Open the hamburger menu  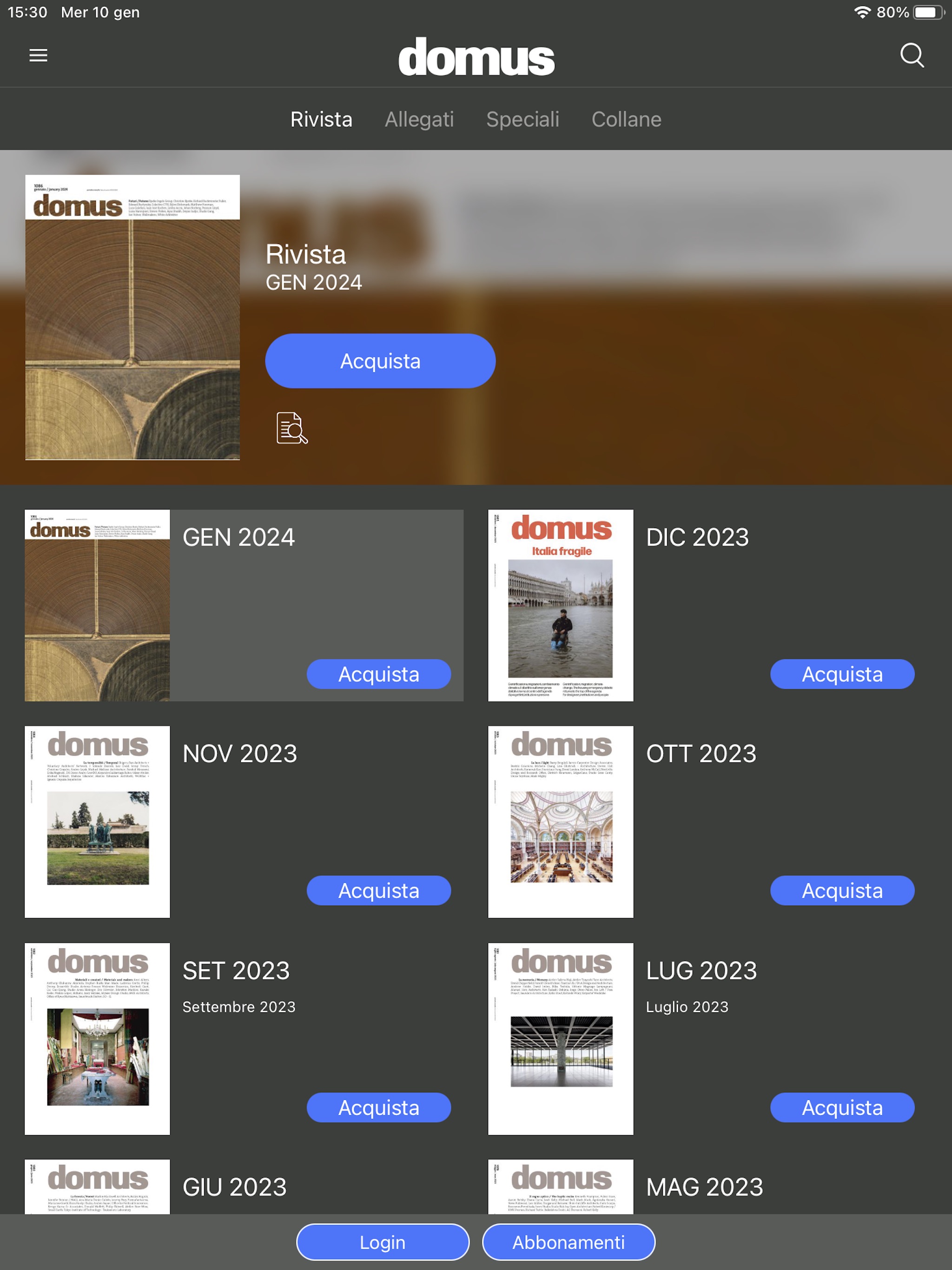(x=39, y=56)
